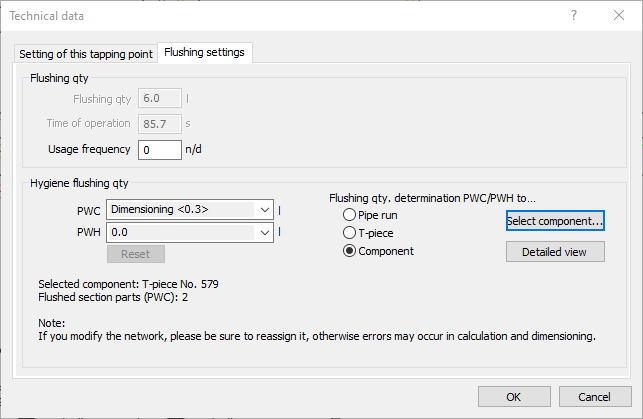The image size is (643, 419).
Task: Click the 'n/d' unit label
Action: click(193, 149)
